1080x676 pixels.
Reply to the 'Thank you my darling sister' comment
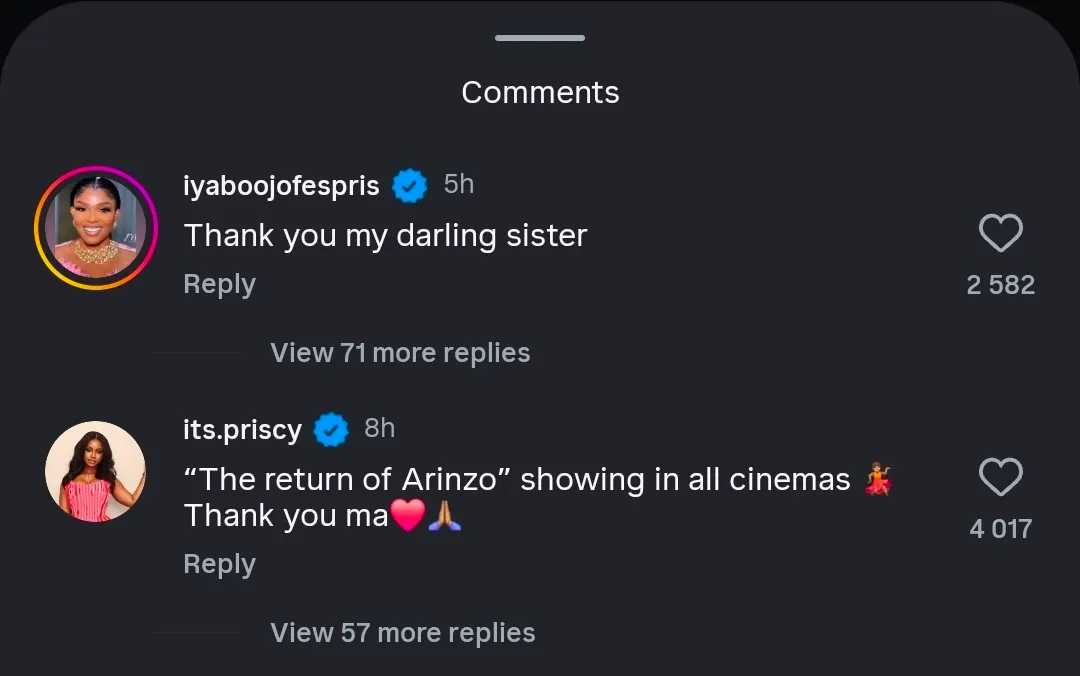[220, 284]
